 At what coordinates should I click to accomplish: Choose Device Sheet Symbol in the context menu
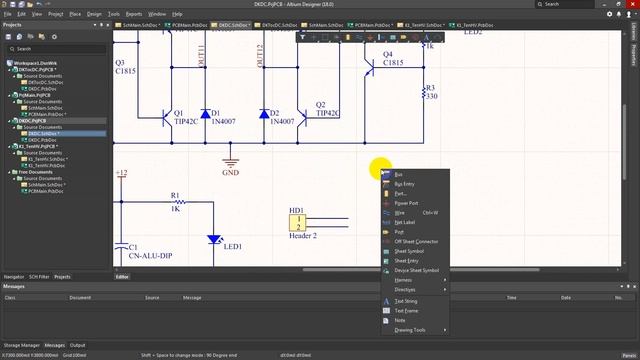coord(416,270)
